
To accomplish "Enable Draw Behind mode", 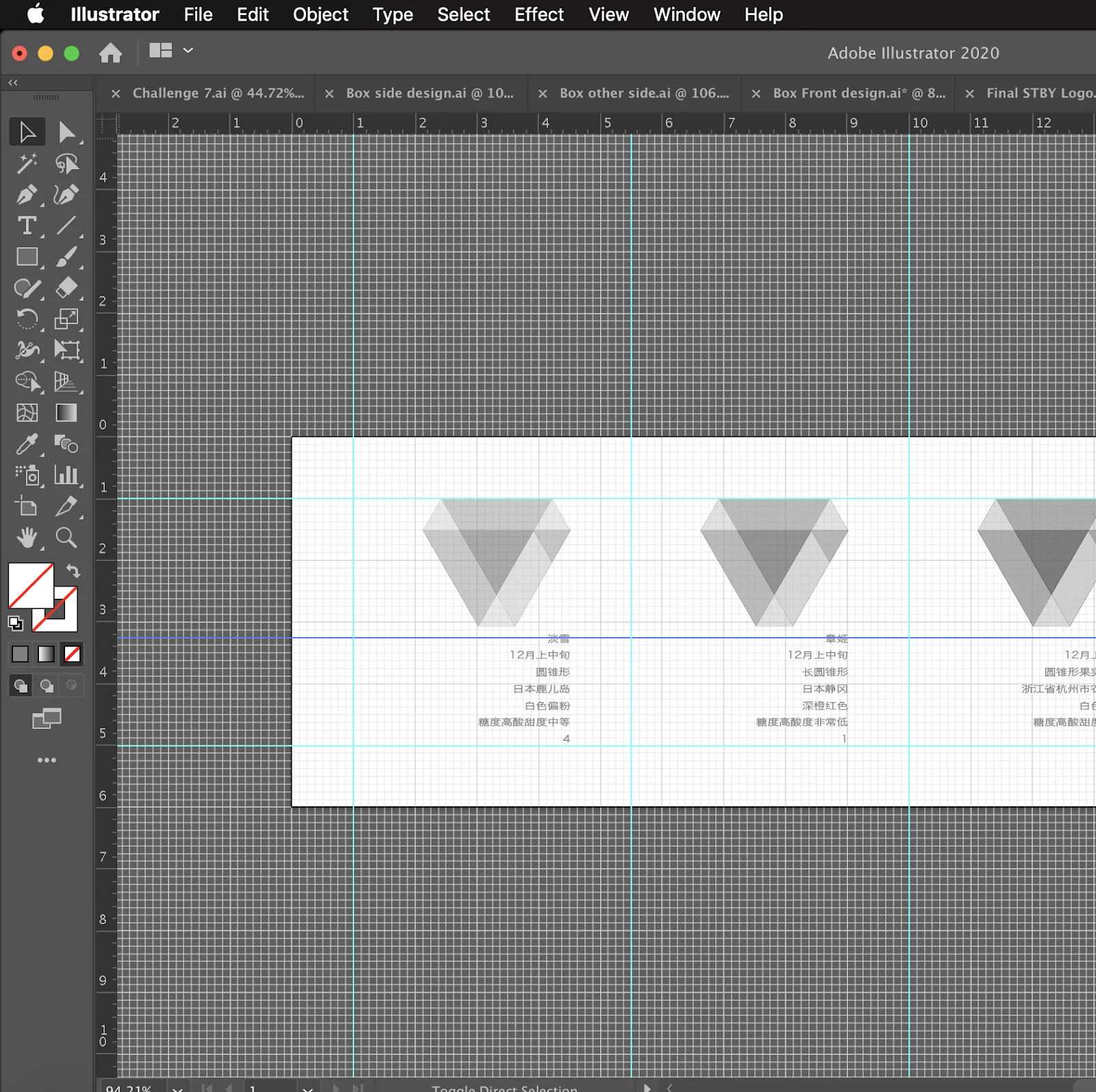I will pos(47,685).
